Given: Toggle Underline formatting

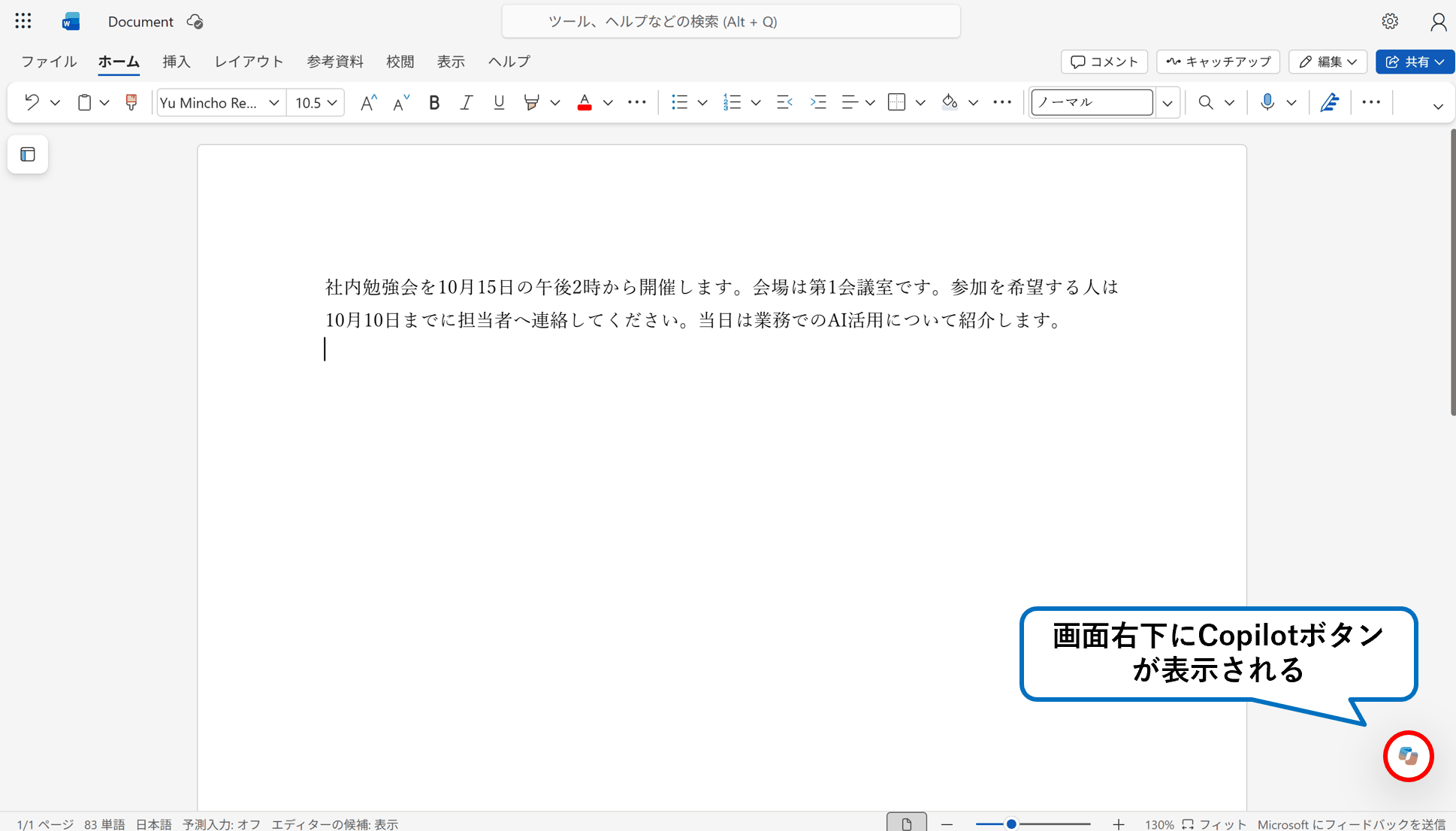Looking at the screenshot, I should tap(499, 102).
